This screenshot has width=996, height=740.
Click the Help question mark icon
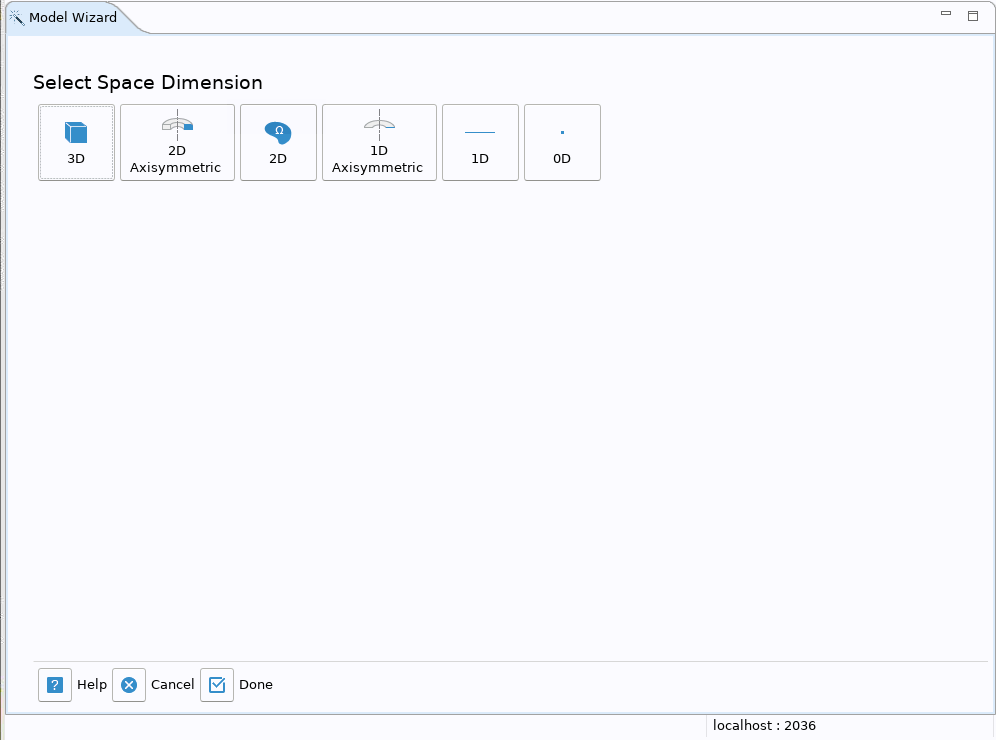pos(55,685)
